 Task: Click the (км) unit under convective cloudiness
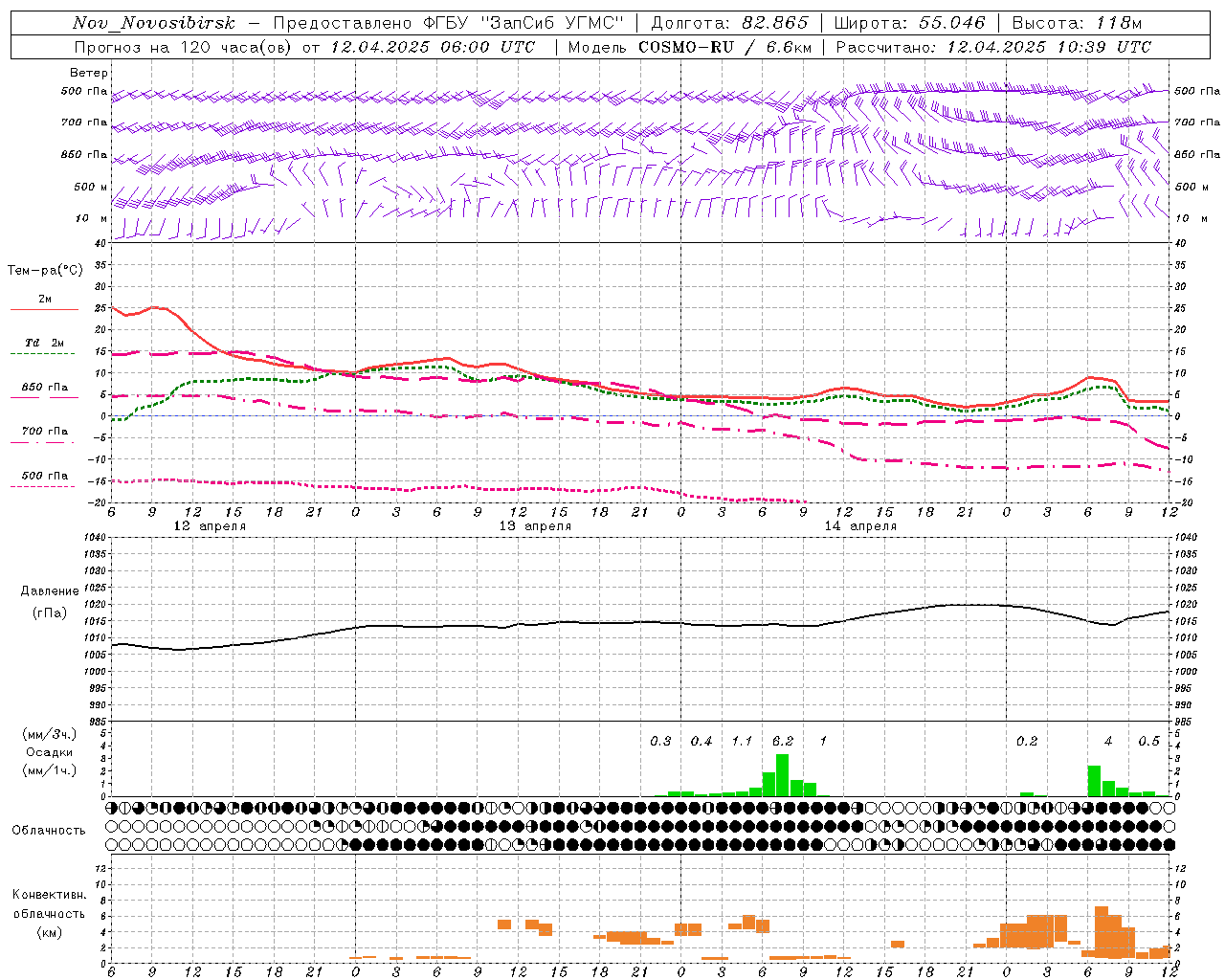[x=50, y=931]
